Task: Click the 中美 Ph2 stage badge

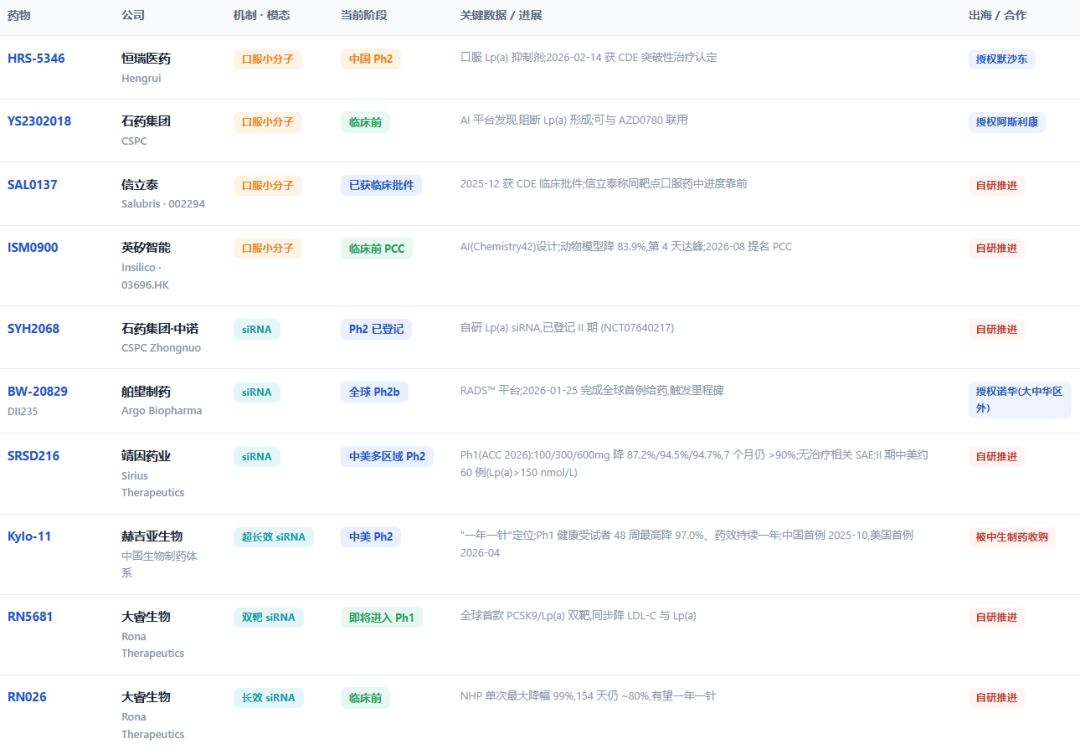Action: point(371,537)
